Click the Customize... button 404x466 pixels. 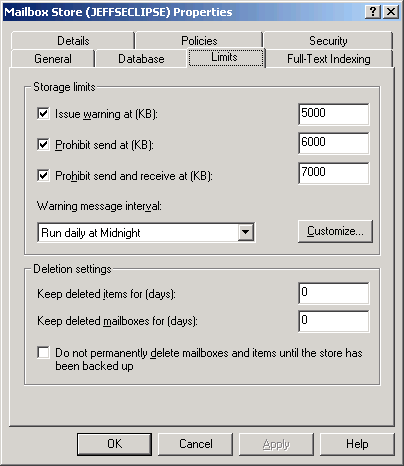(x=335, y=231)
